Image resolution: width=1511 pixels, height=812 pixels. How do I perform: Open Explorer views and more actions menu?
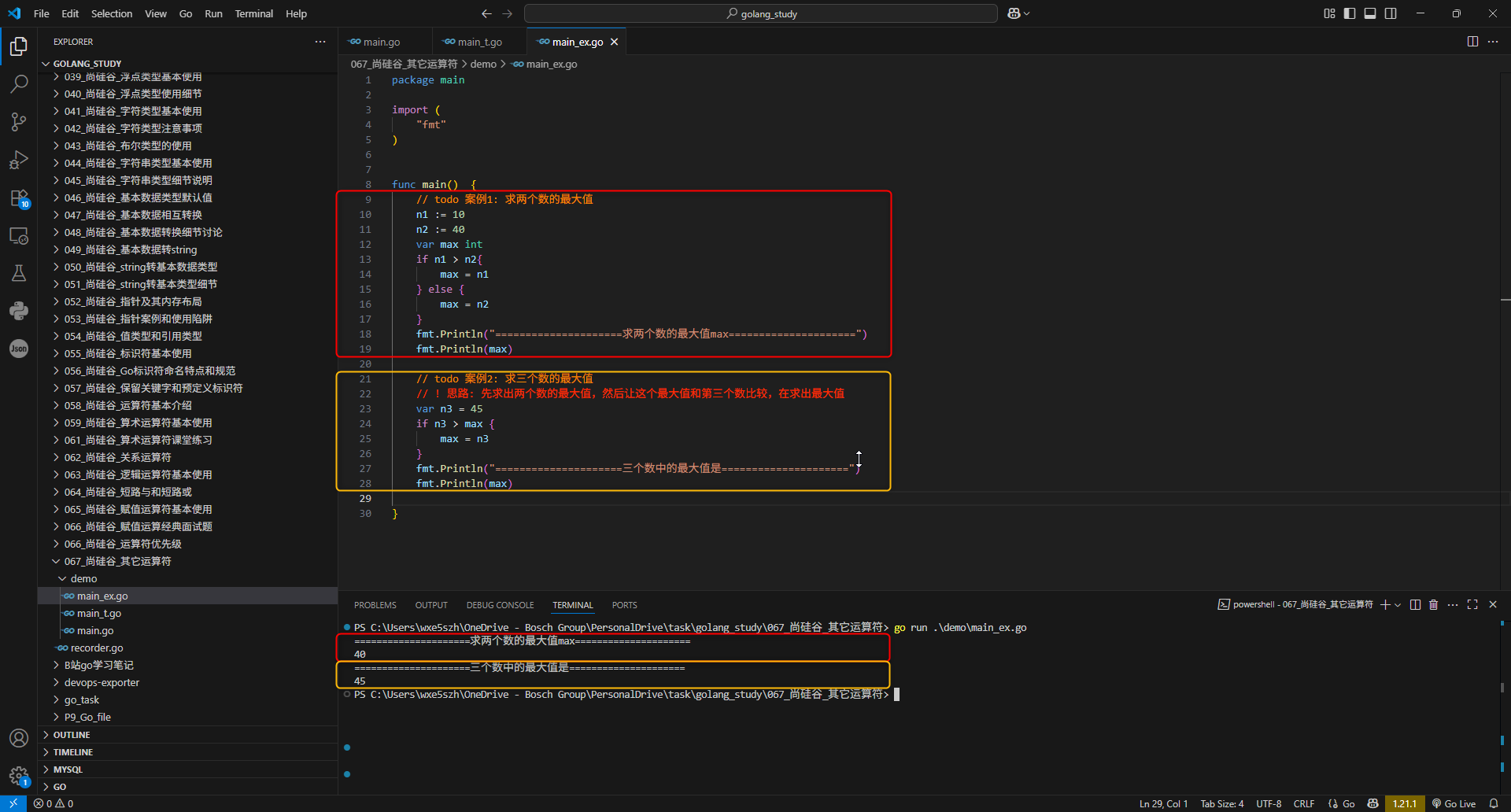point(320,42)
